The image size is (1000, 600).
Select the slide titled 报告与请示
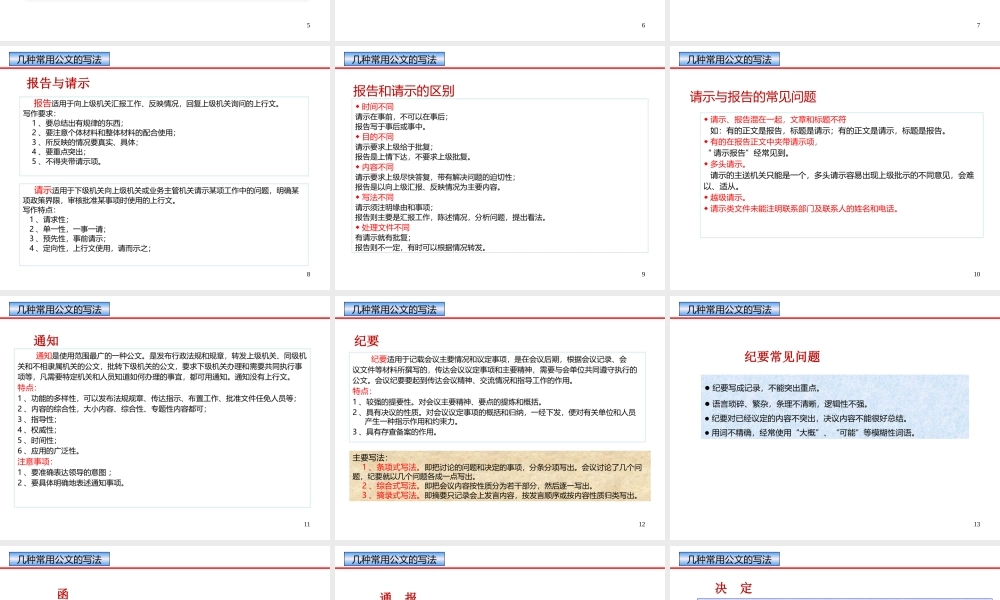(x=165, y=168)
